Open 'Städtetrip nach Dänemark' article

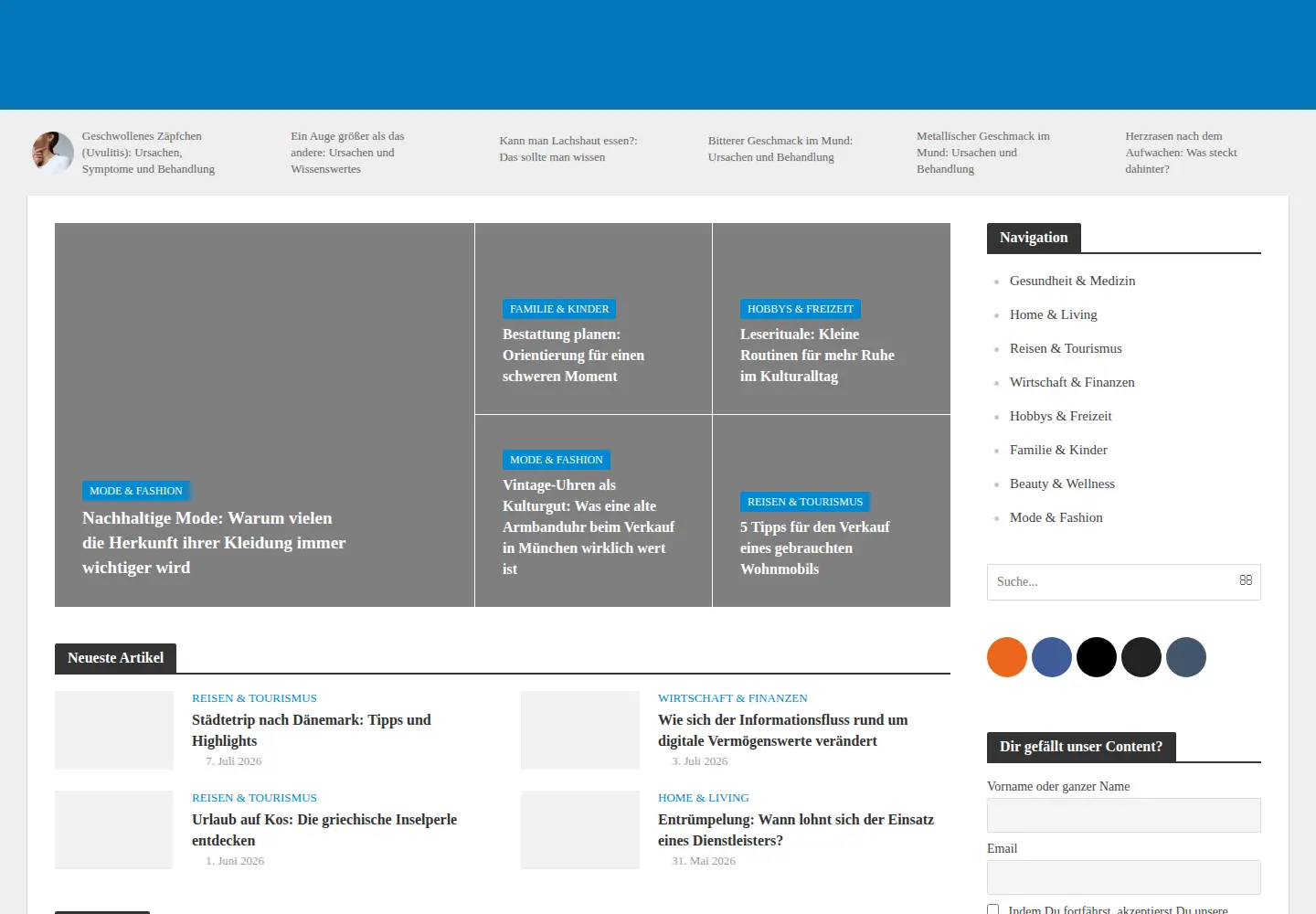(312, 730)
